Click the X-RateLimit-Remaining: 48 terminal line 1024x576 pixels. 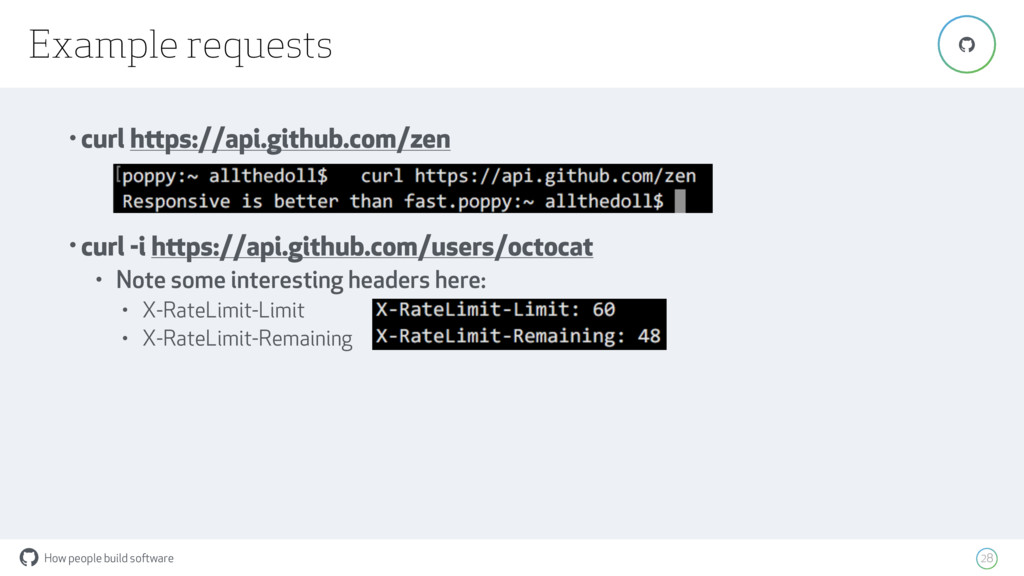(519, 336)
